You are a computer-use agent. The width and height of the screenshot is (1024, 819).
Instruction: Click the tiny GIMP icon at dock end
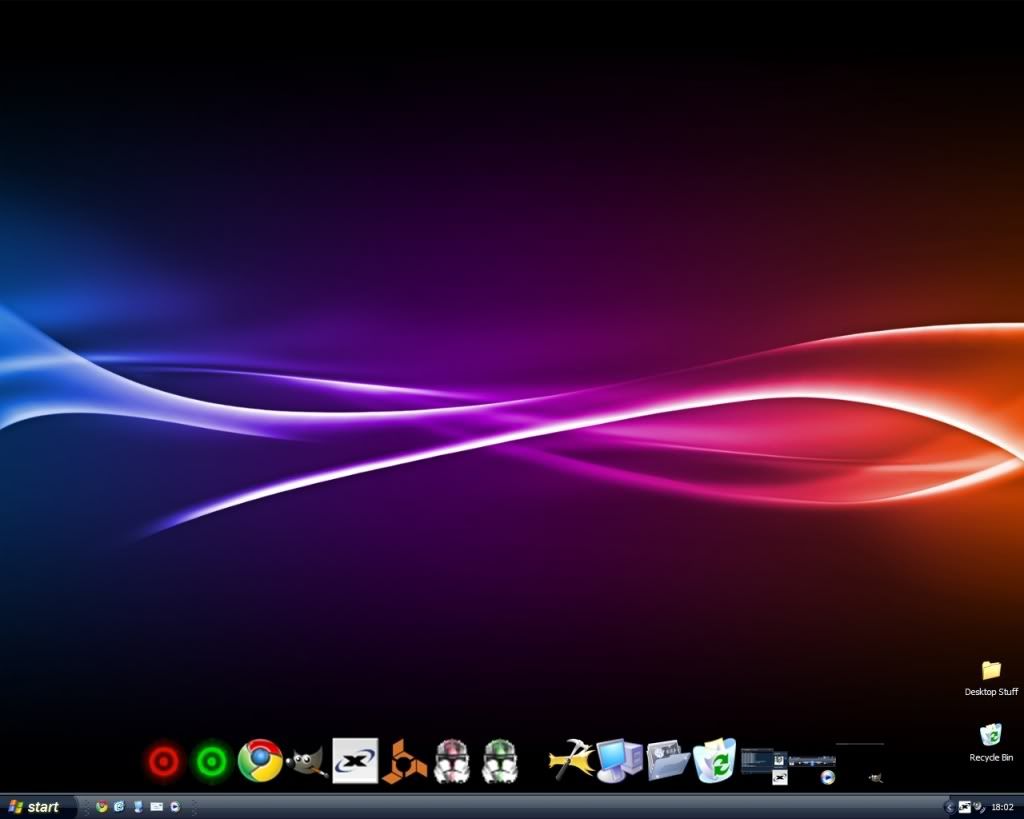click(876, 777)
